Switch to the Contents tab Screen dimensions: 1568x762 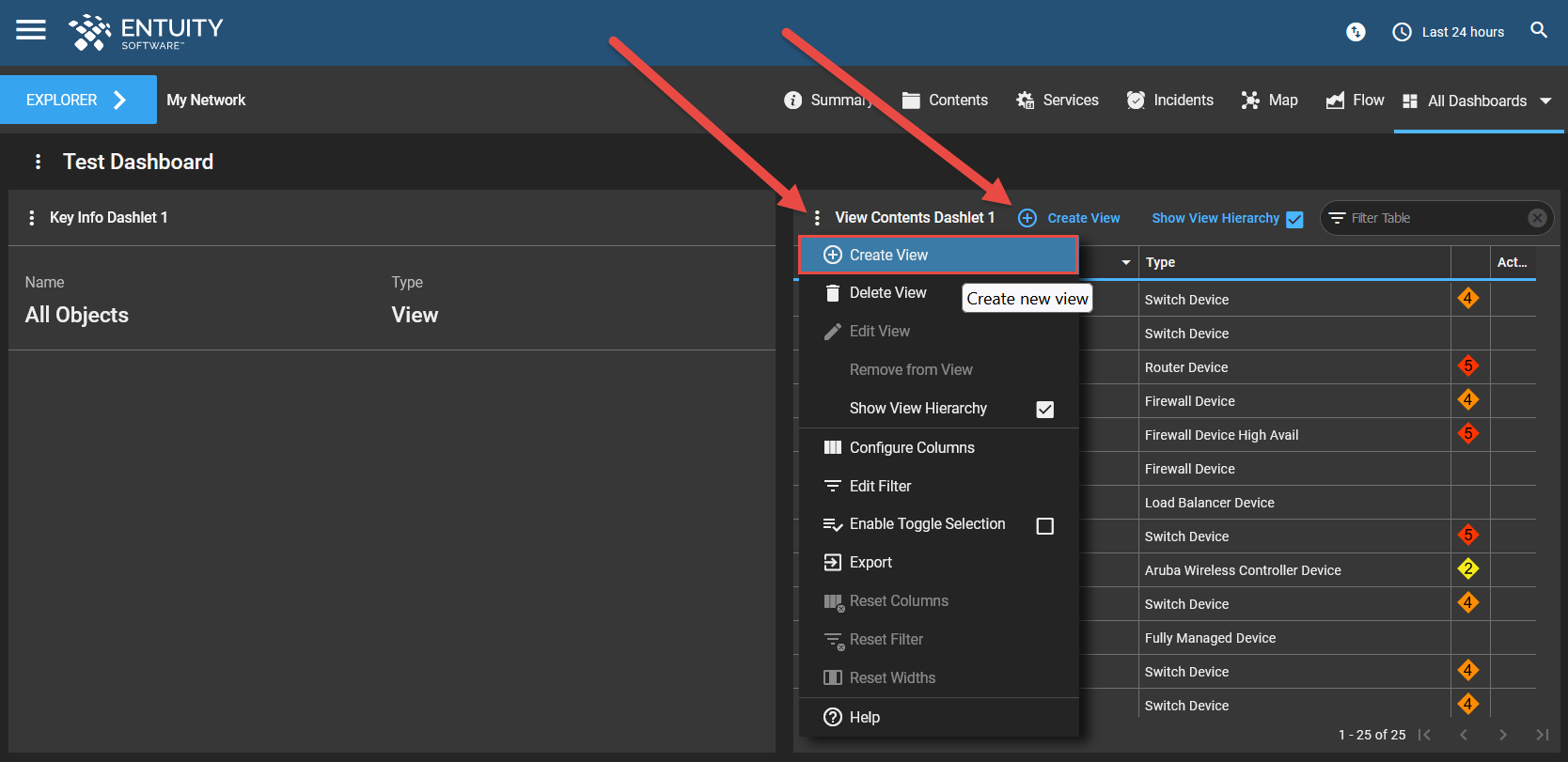(x=945, y=100)
